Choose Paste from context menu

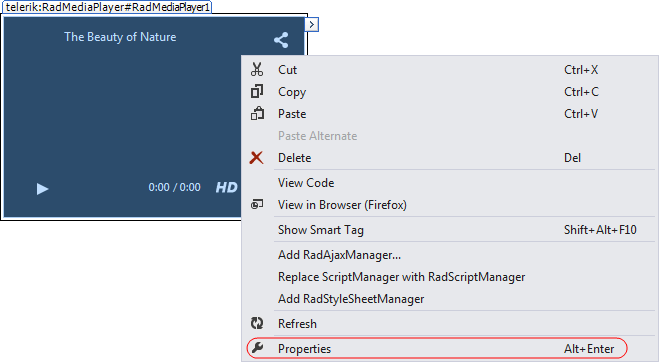(450, 114)
